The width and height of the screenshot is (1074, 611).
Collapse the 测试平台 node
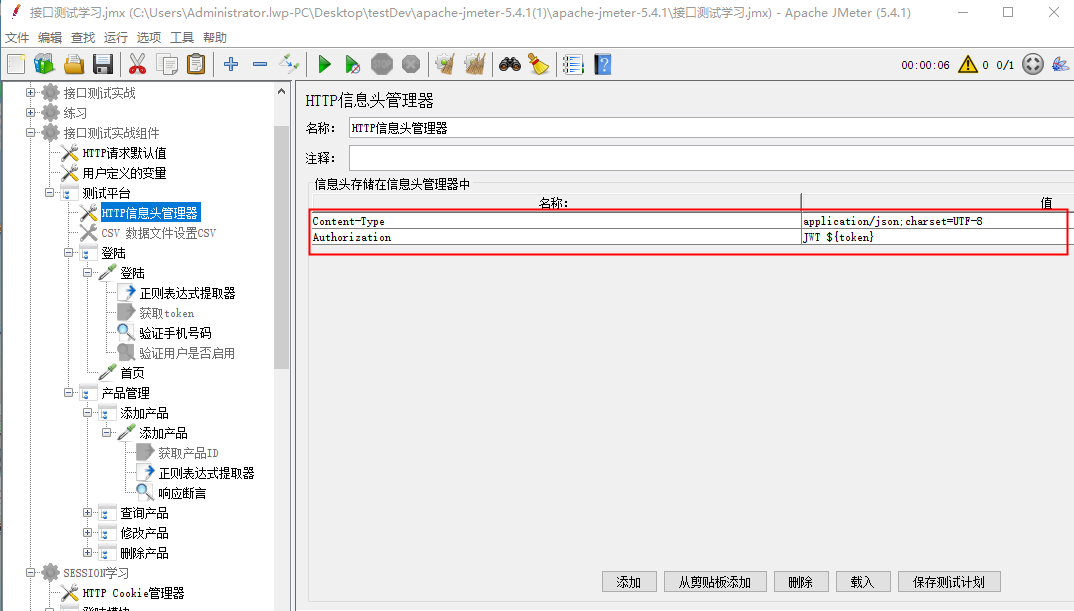pyautogui.click(x=49, y=192)
